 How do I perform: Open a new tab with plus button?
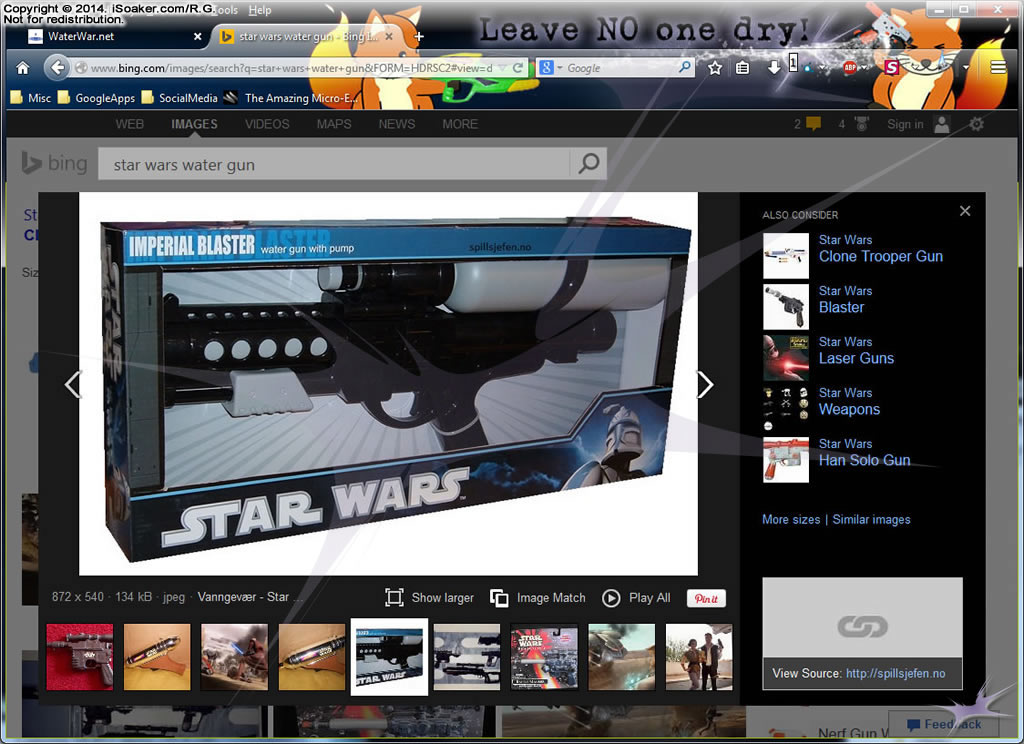[x=419, y=37]
